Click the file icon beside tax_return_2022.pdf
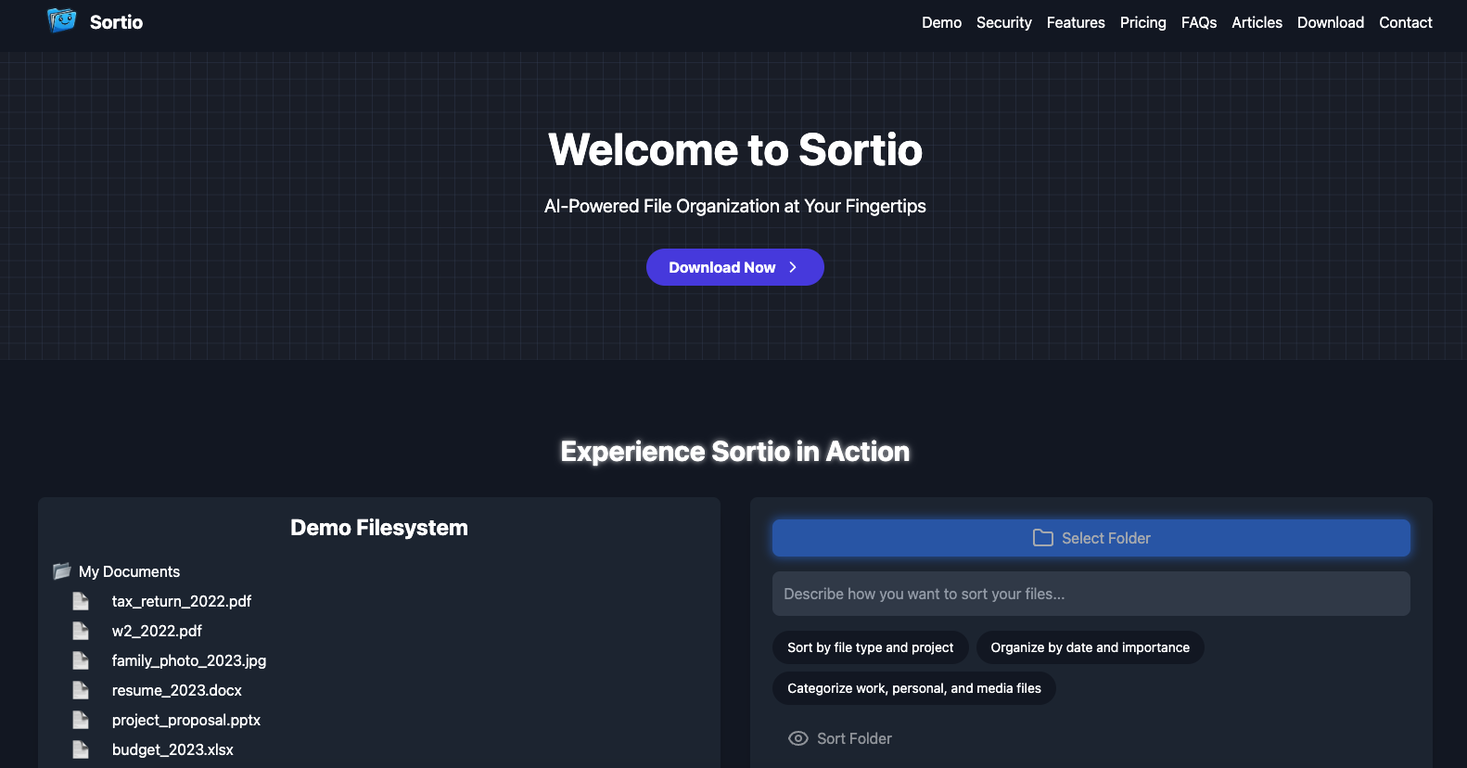 click(x=81, y=600)
